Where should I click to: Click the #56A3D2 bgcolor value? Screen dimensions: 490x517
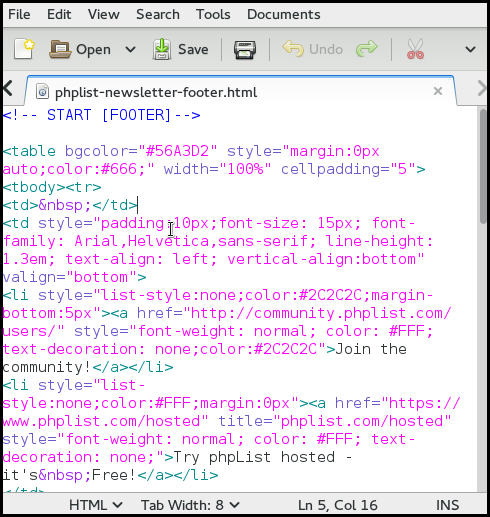pos(178,151)
